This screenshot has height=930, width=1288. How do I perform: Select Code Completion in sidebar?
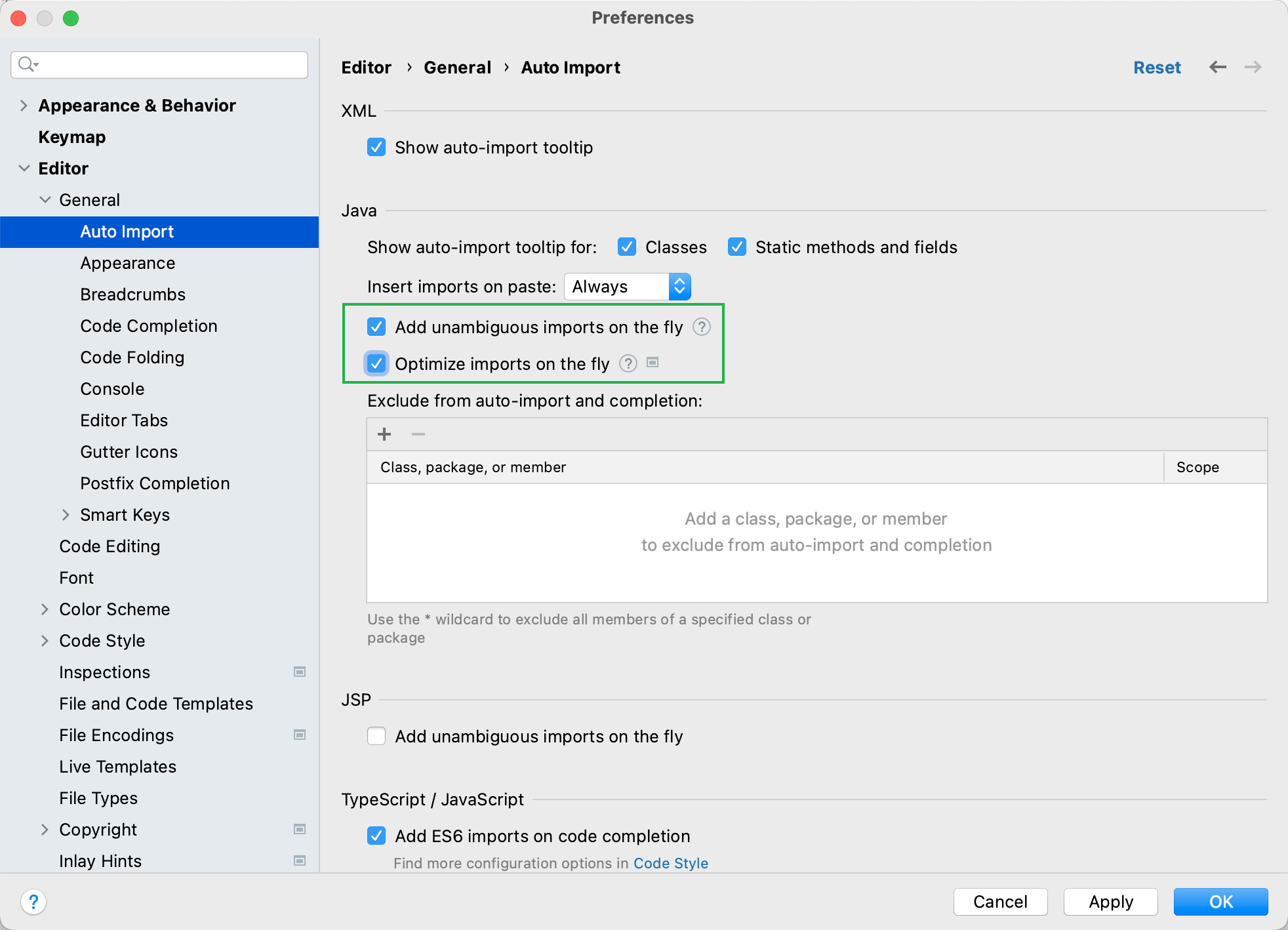[148, 326]
